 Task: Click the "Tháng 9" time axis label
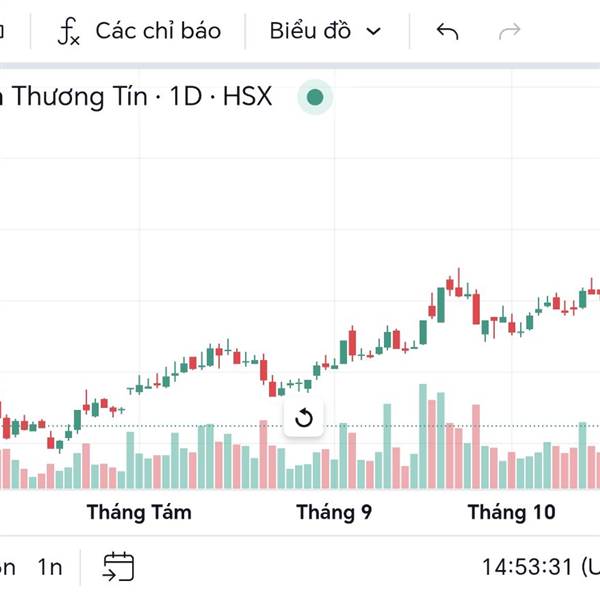coord(334,513)
